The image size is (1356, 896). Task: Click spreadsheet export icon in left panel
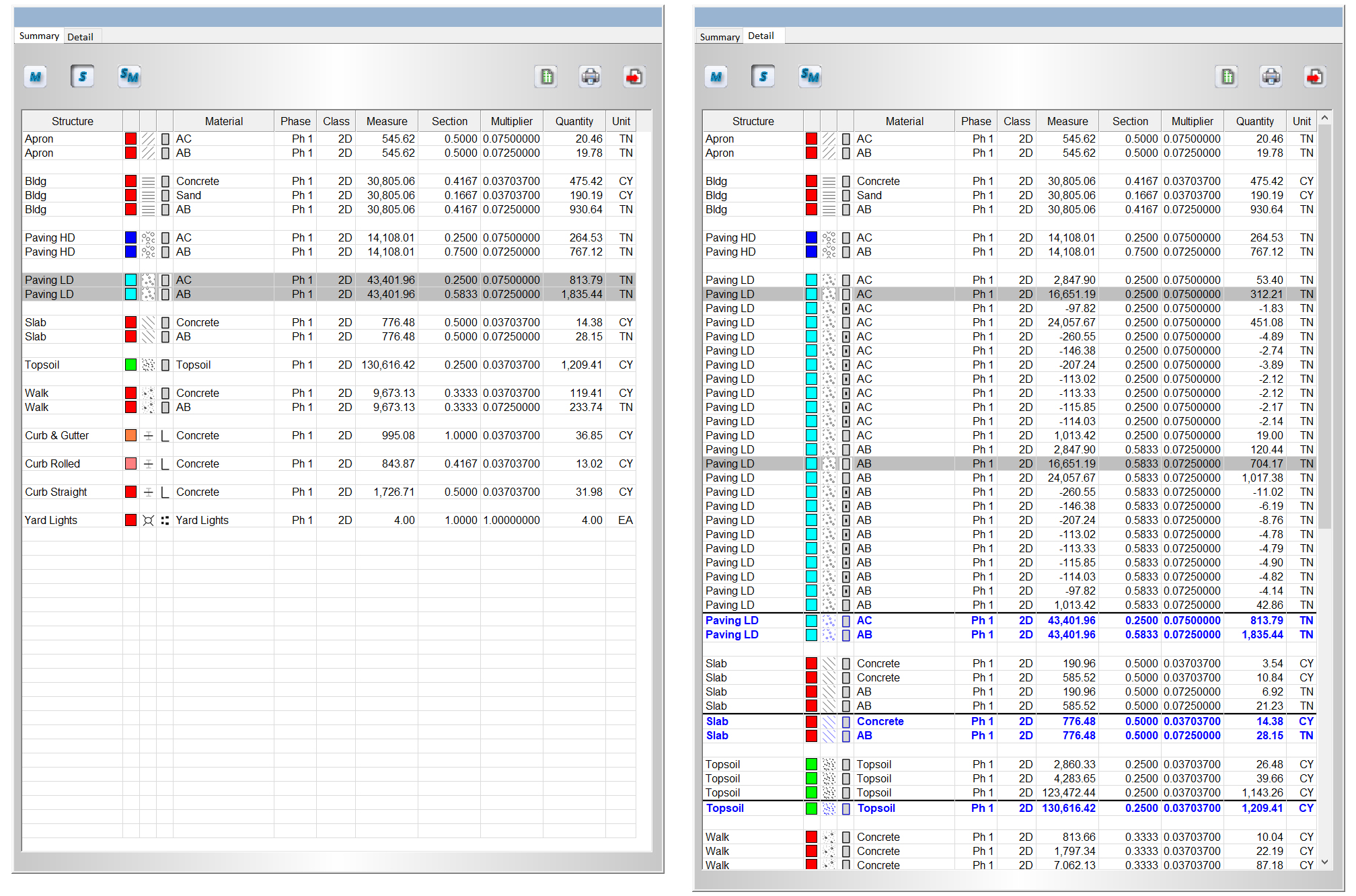pos(547,77)
